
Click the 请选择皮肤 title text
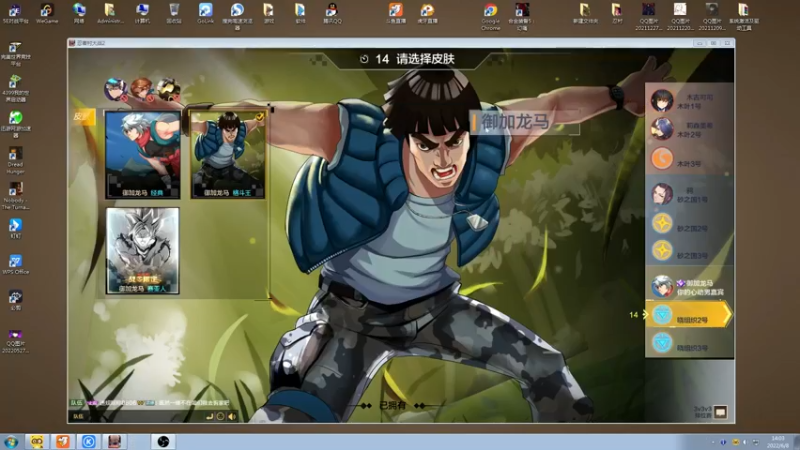[425, 59]
